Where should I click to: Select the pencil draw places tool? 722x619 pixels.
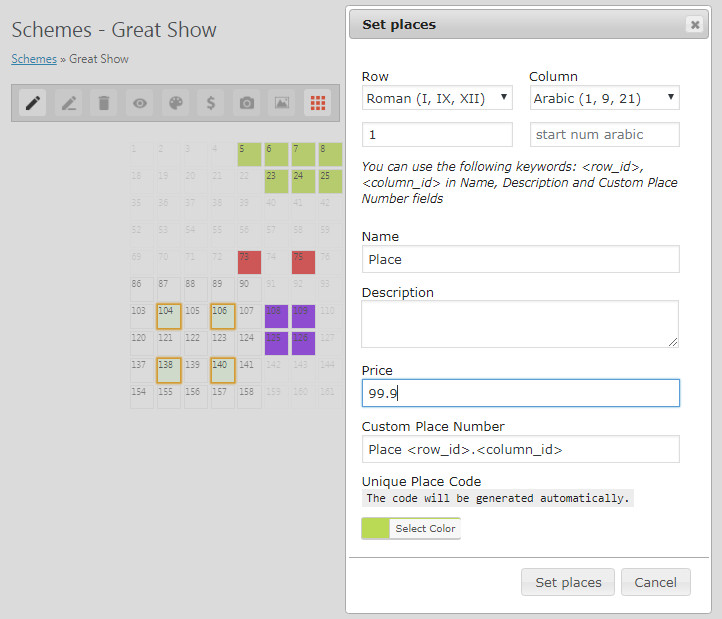coord(33,103)
